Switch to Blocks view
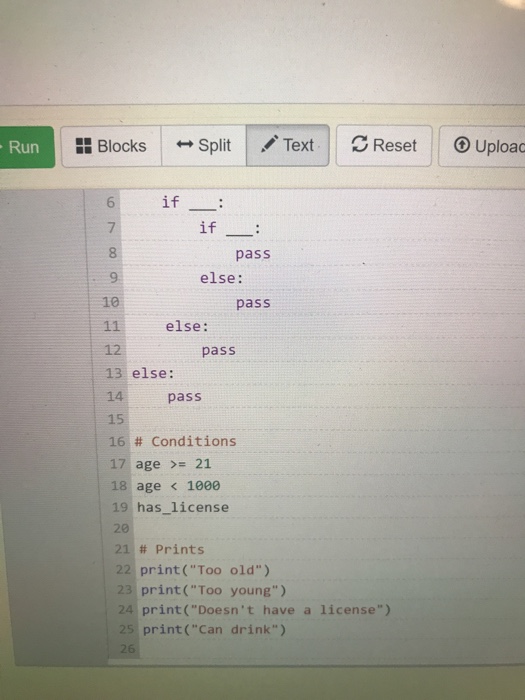 click(111, 146)
